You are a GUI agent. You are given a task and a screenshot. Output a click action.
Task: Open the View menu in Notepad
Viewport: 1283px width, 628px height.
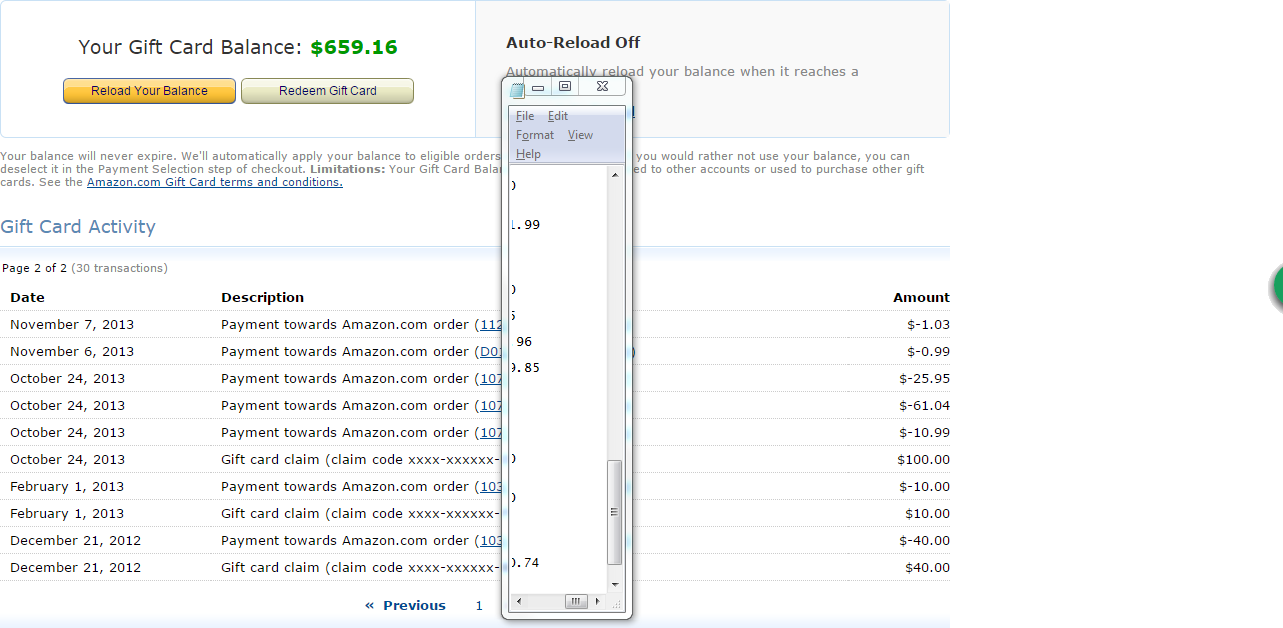[x=580, y=135]
